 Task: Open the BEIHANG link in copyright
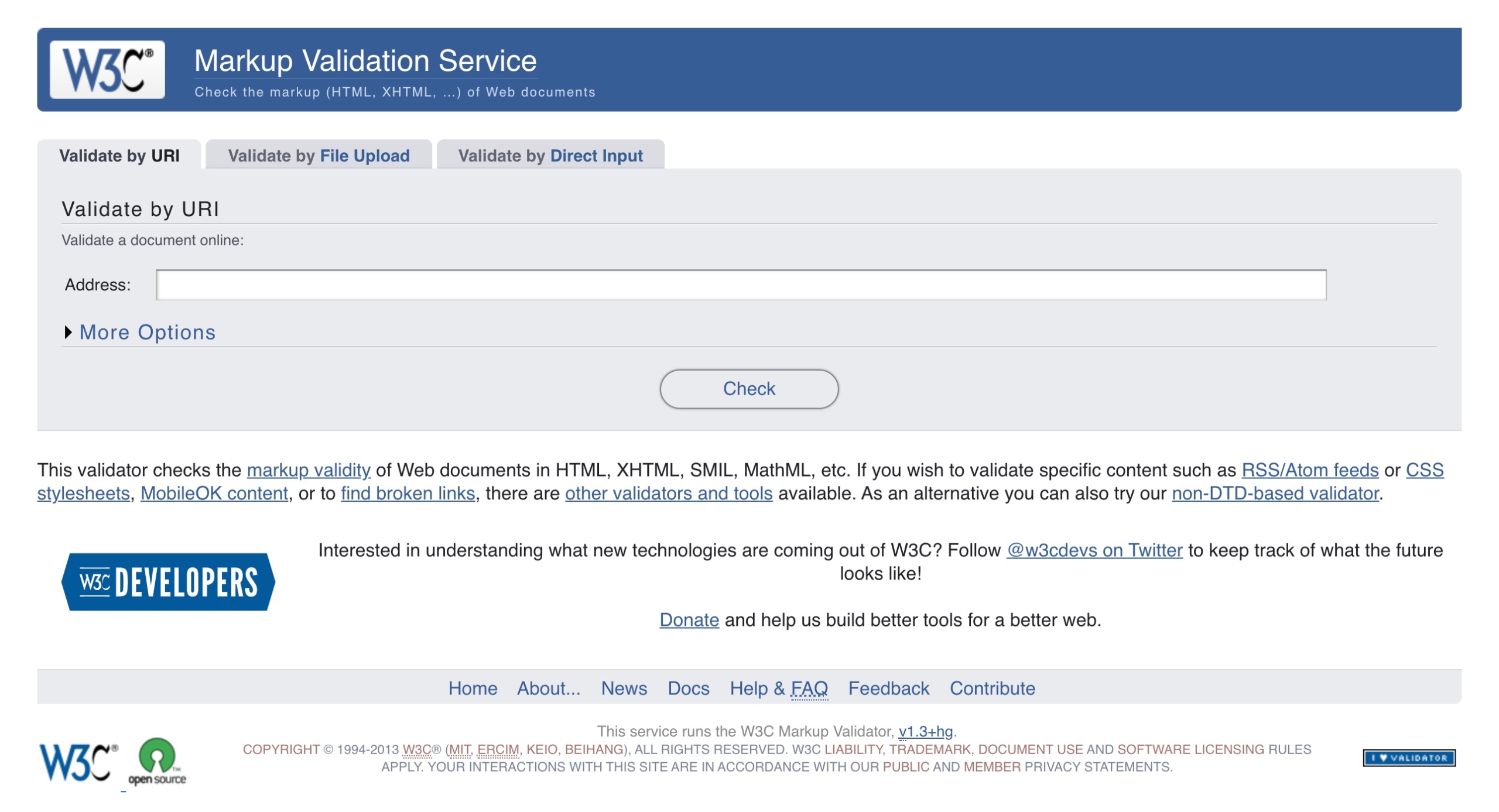pyautogui.click(x=594, y=750)
